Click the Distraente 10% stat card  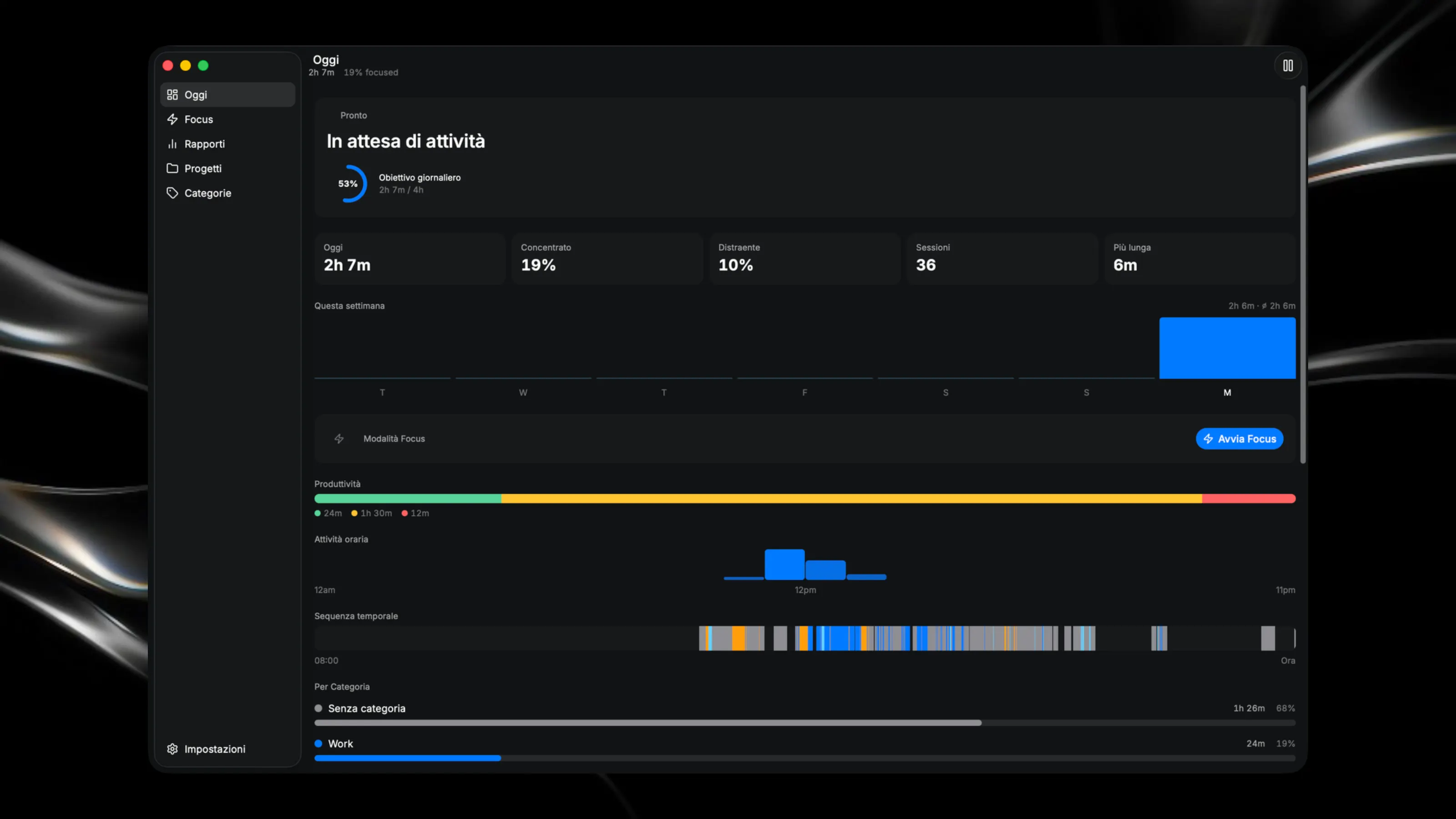805,258
